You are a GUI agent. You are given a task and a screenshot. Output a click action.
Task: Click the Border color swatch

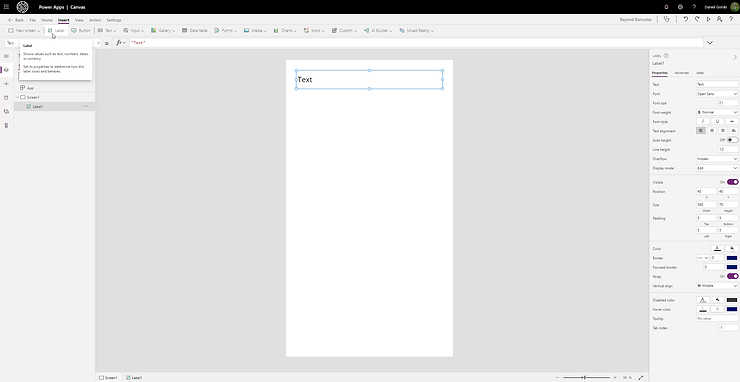coord(732,258)
